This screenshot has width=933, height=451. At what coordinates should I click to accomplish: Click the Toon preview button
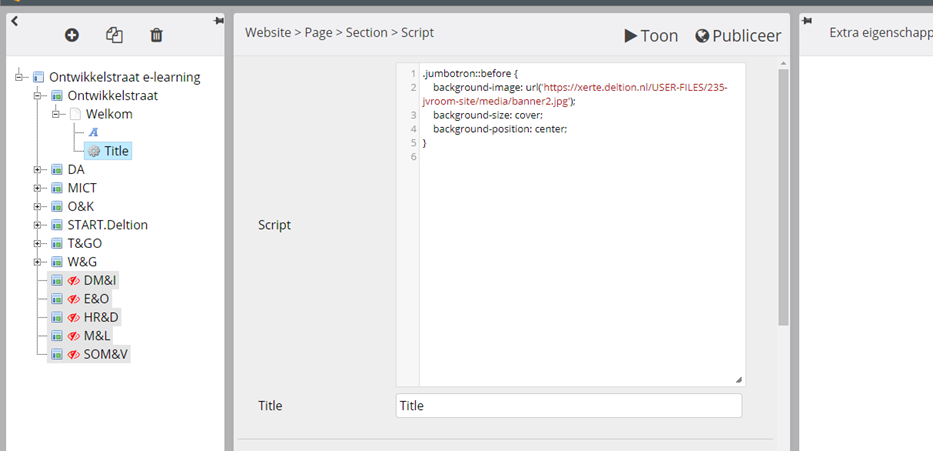pyautogui.click(x=651, y=36)
